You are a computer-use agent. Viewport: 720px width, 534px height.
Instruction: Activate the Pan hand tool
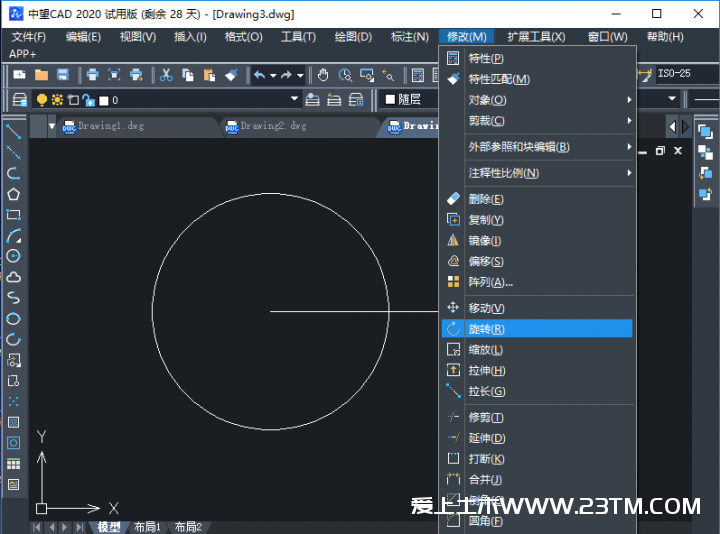click(323, 75)
